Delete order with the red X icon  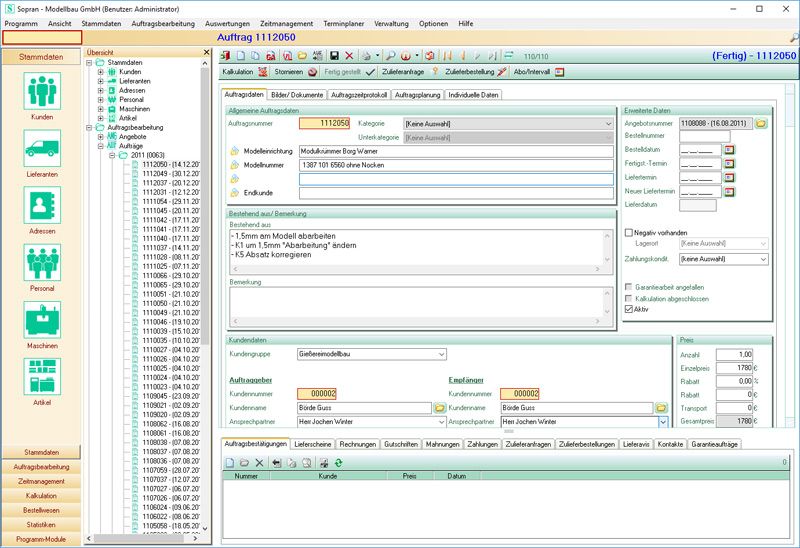[x=349, y=56]
